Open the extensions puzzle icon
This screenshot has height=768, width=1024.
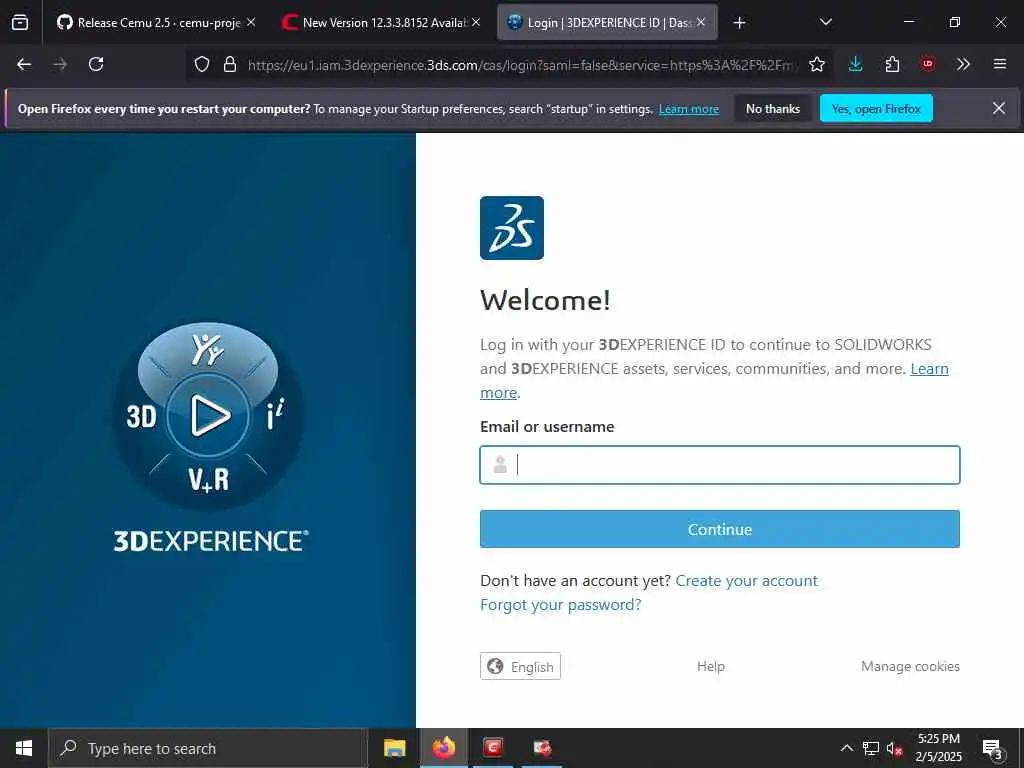point(892,64)
